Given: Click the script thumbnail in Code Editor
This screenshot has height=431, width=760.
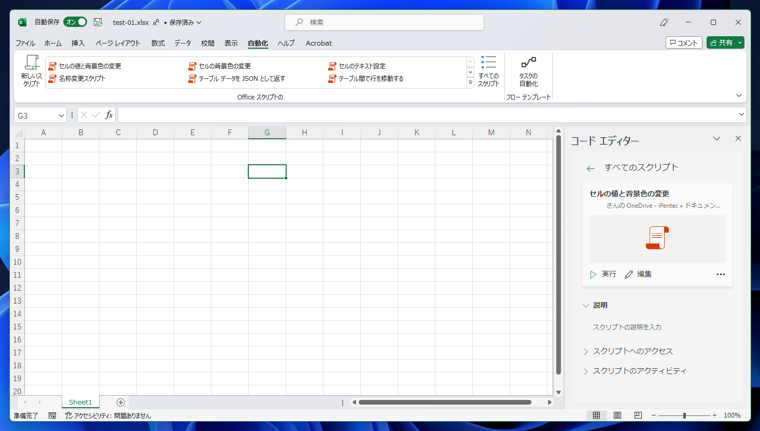Looking at the screenshot, I should 657,239.
